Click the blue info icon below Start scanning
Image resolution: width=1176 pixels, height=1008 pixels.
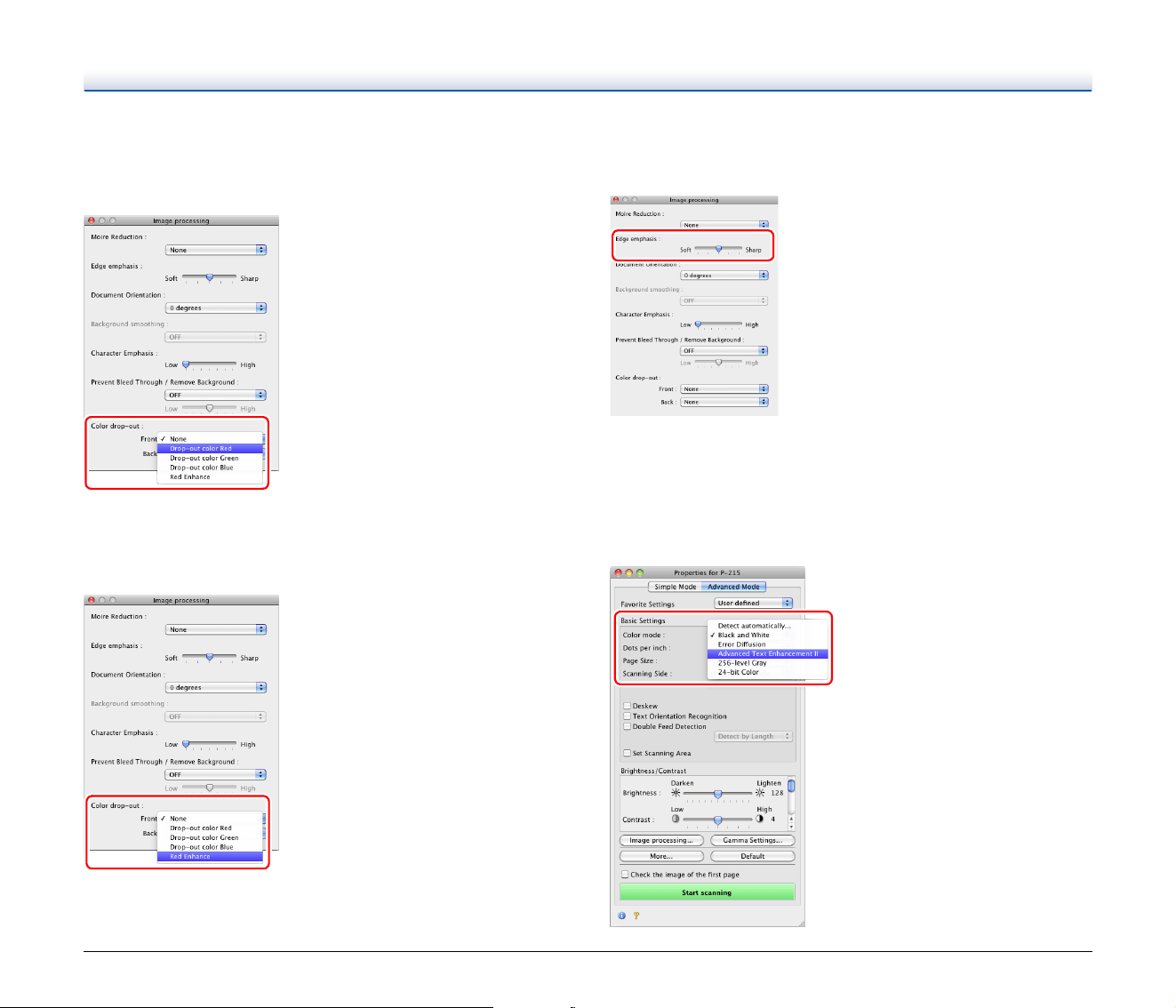[621, 915]
